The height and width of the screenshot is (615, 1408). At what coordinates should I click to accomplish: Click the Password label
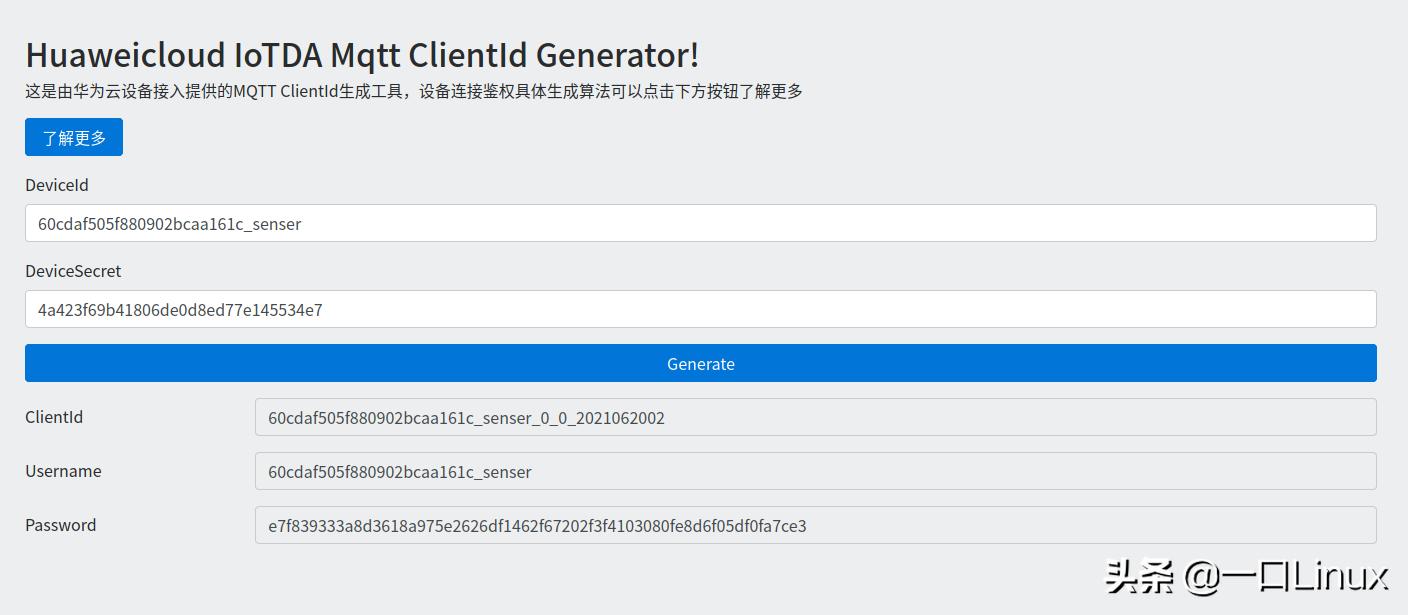point(61,525)
